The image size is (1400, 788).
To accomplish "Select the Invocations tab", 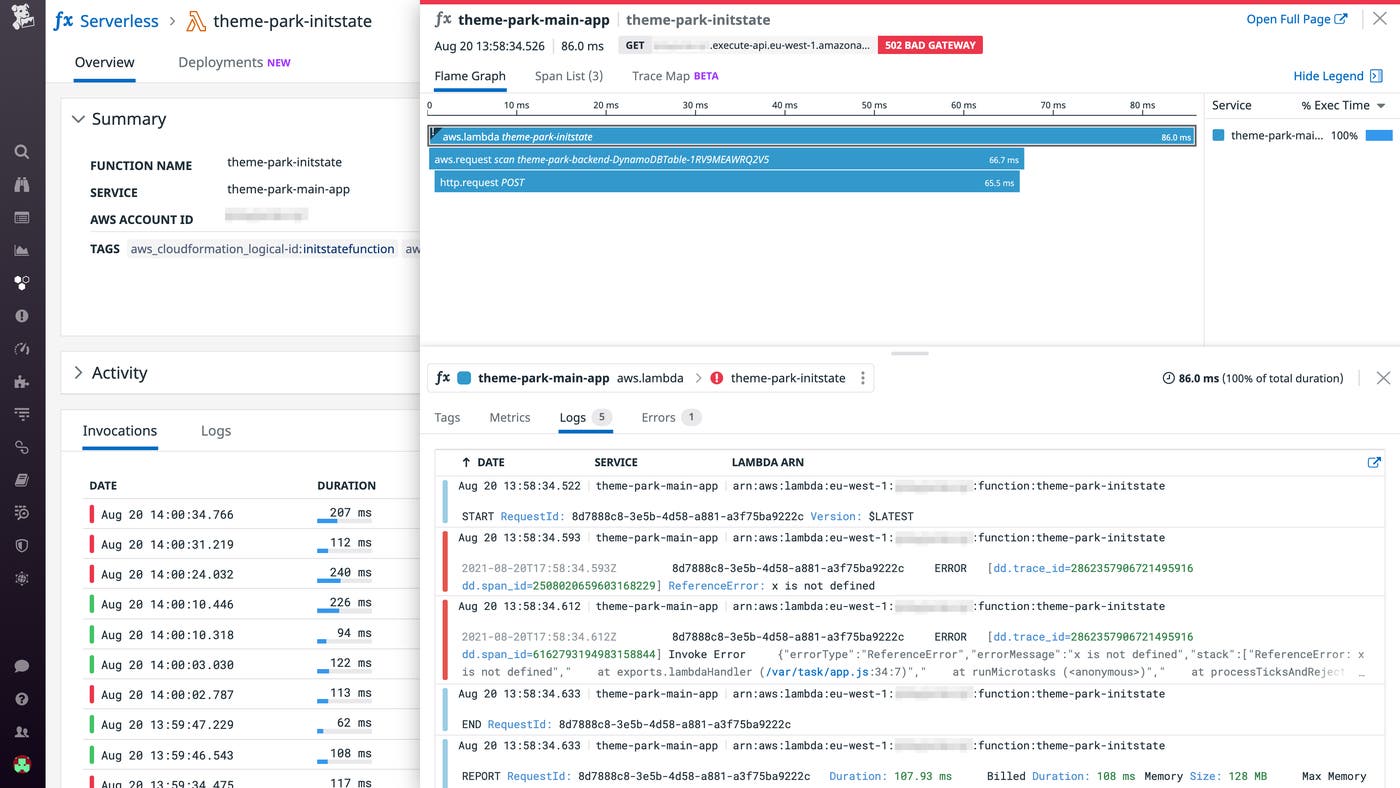I will point(120,431).
